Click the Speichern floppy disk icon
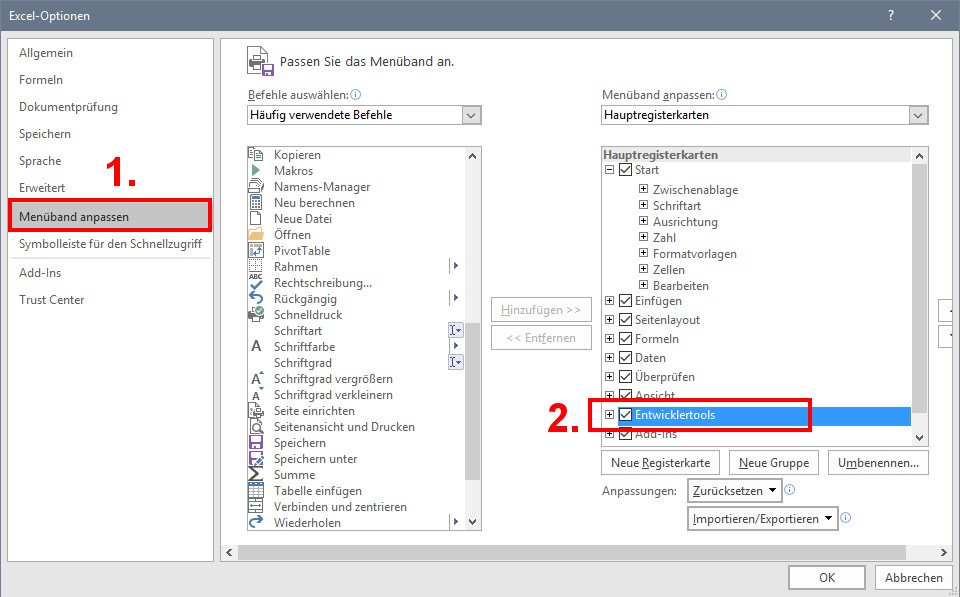960x597 pixels. click(256, 442)
